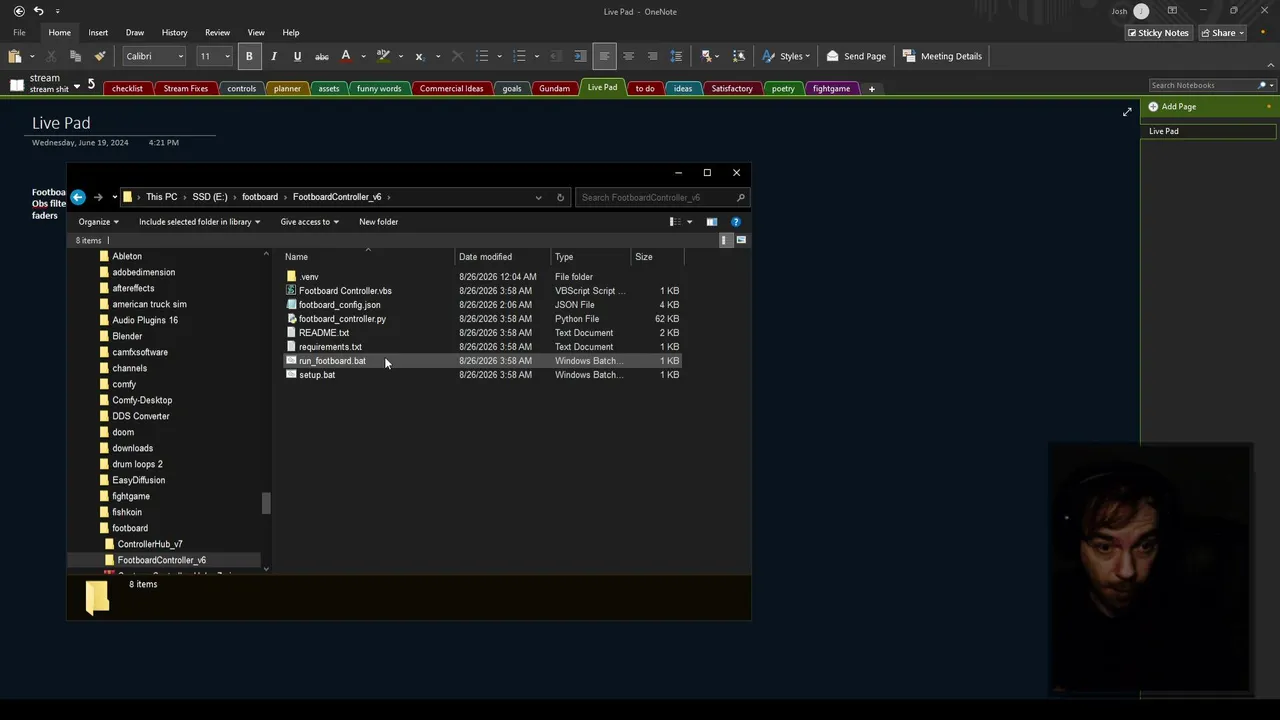Open the Insert ribbon tab

pos(98,33)
